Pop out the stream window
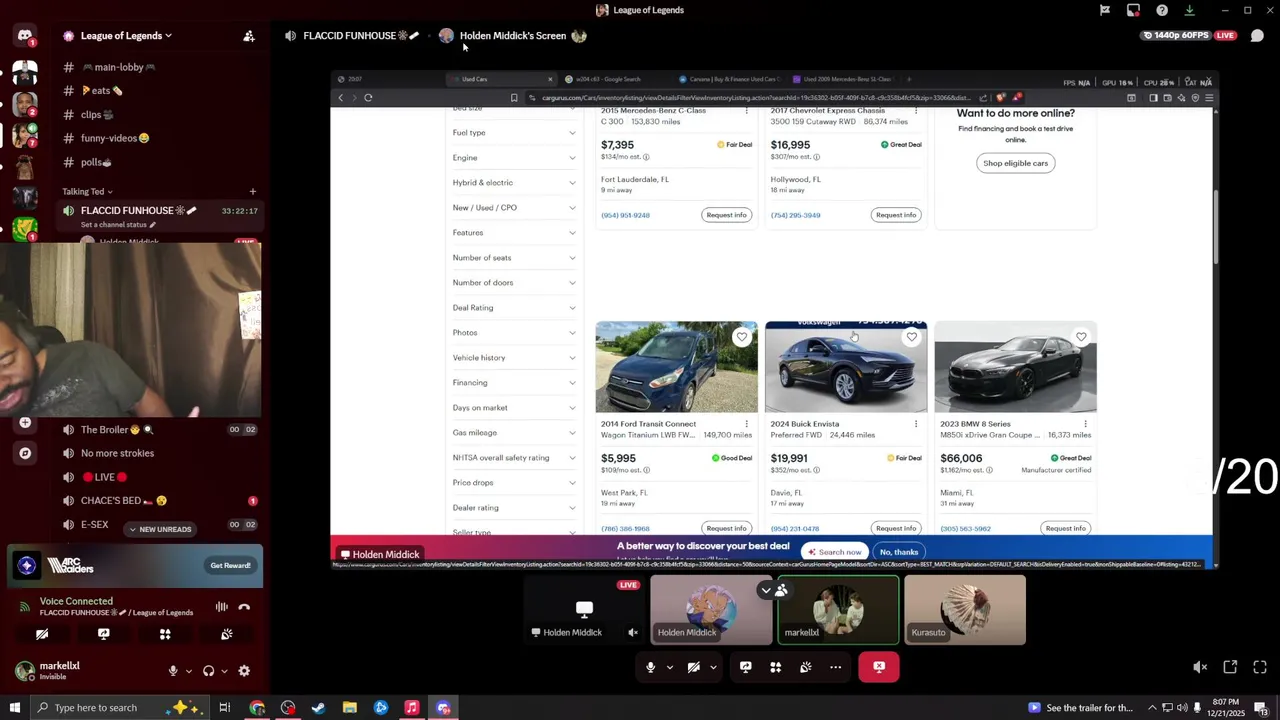The width and height of the screenshot is (1280, 720). 1230,667
